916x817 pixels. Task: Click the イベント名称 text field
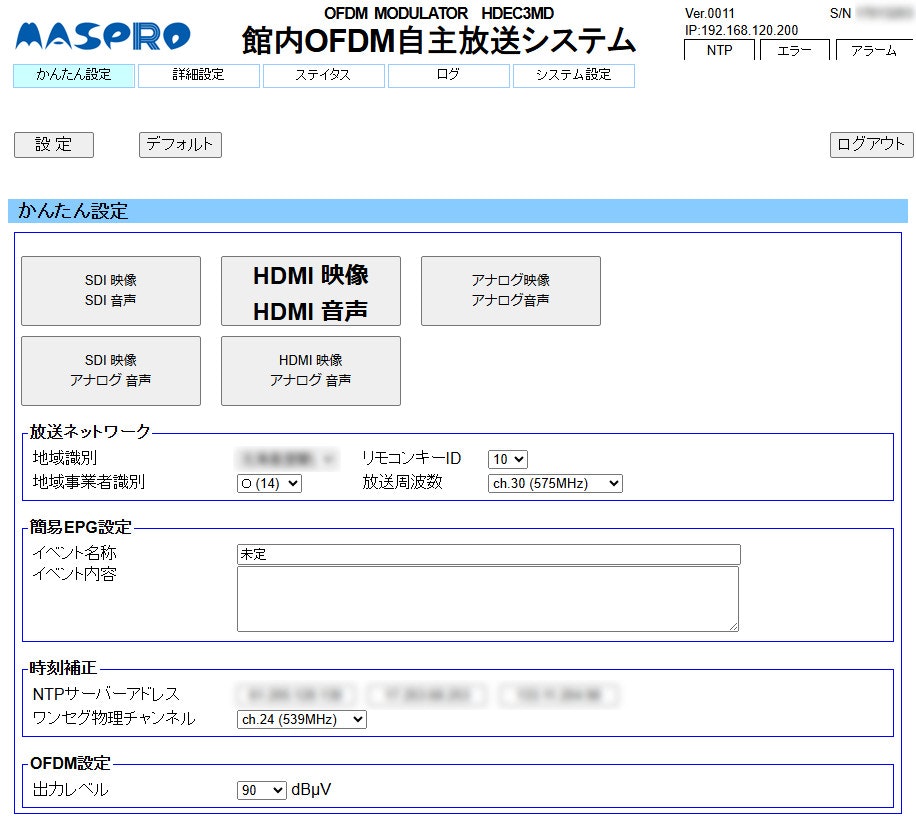tap(488, 554)
